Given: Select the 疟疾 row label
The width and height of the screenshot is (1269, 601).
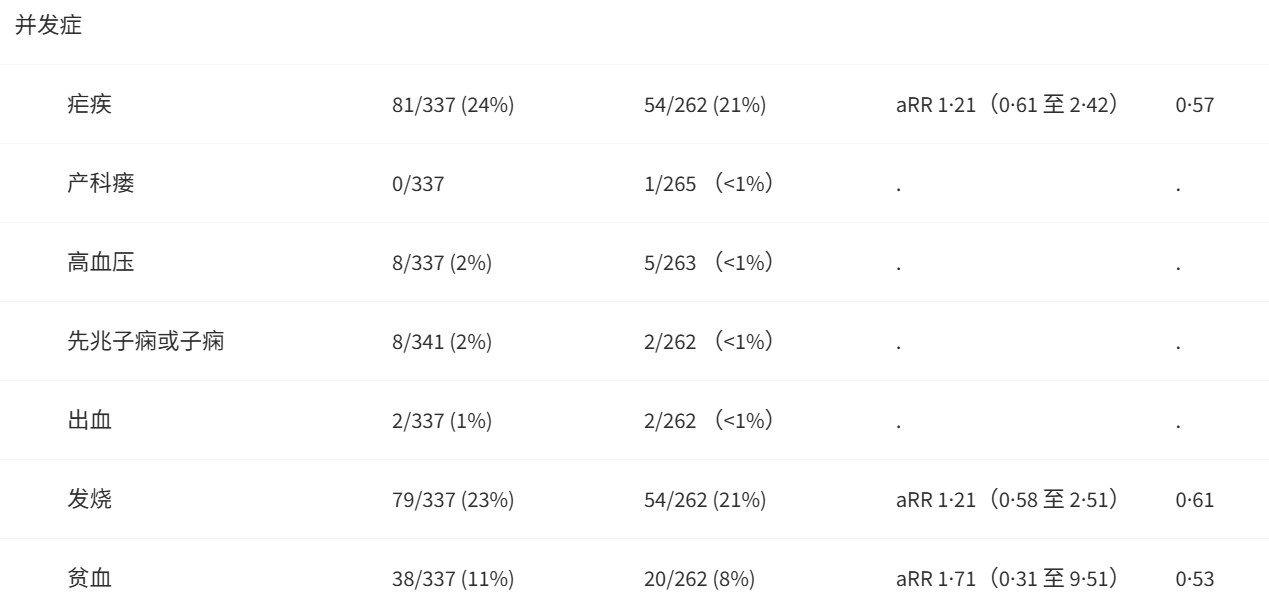Looking at the screenshot, I should (x=89, y=105).
